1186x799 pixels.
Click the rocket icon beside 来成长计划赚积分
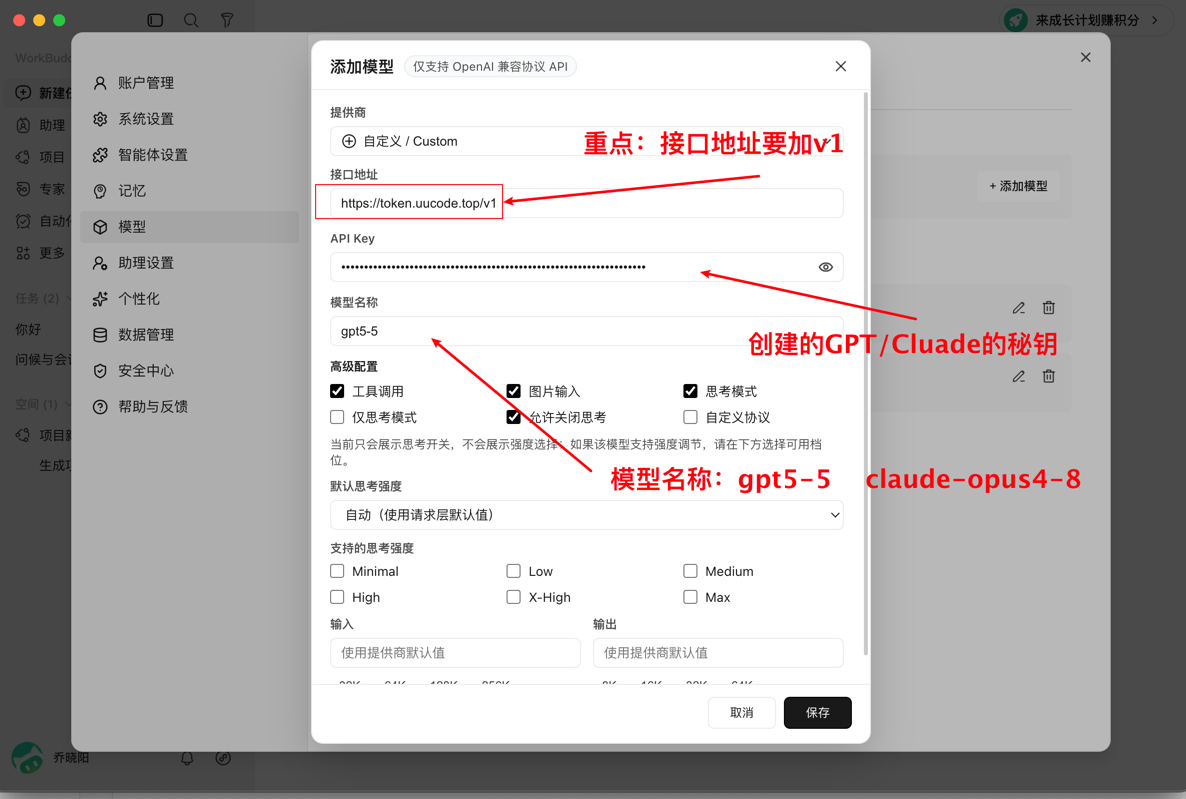[x=1016, y=20]
